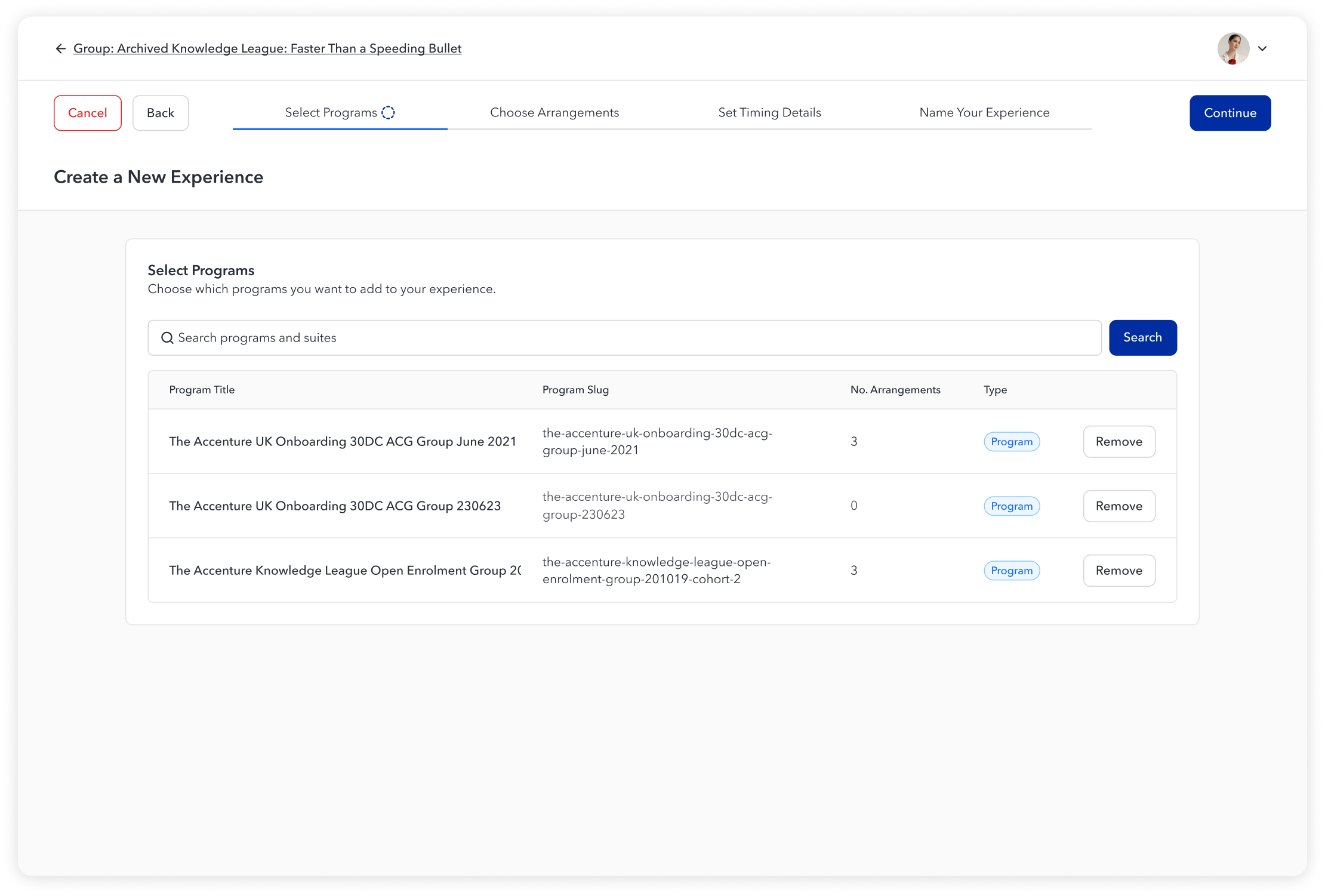Switch to the Select Programs step tab
Viewport: 1325px width, 896px height.
click(331, 113)
